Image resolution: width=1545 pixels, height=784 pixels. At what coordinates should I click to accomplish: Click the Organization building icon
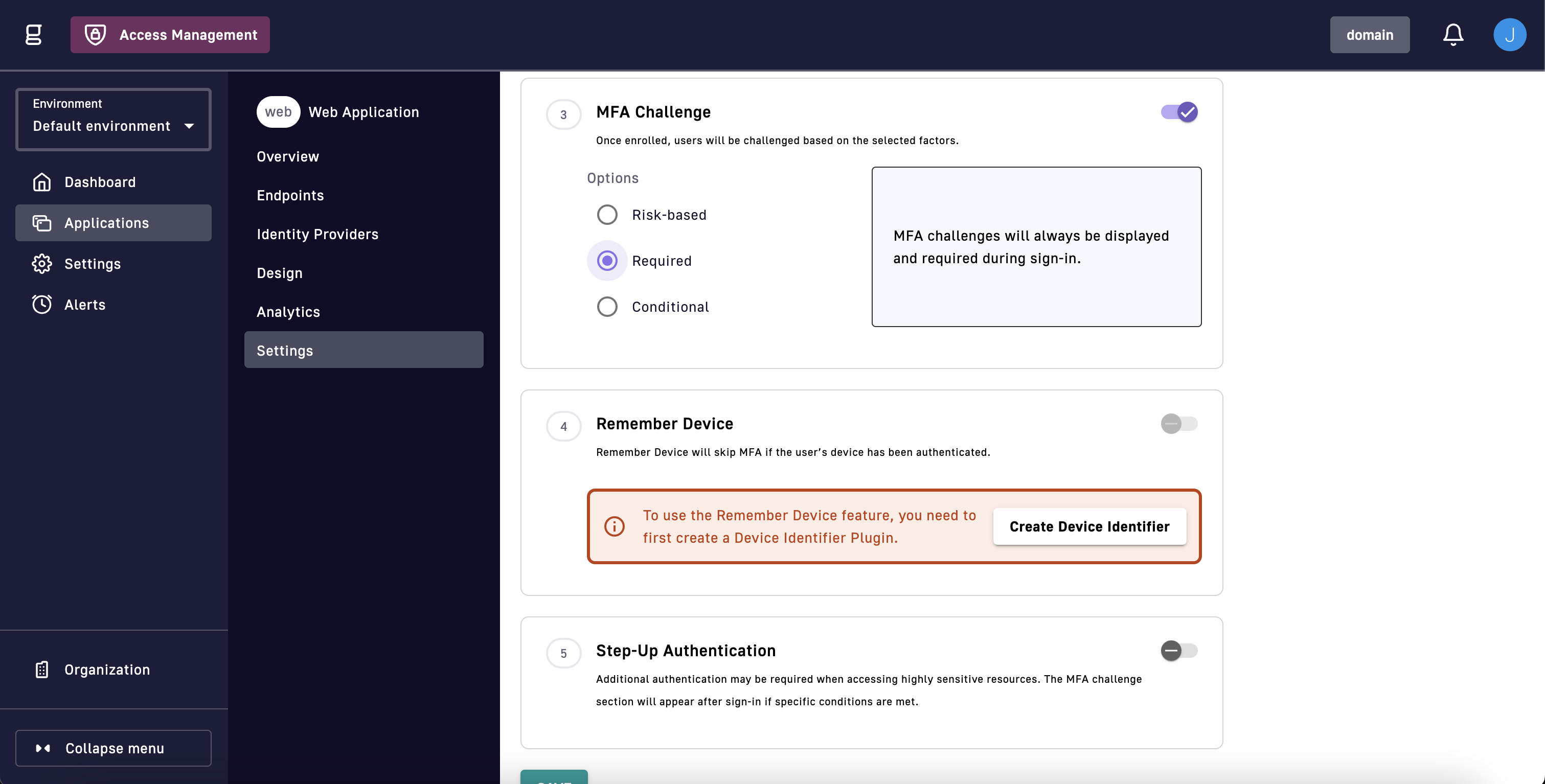tap(41, 670)
